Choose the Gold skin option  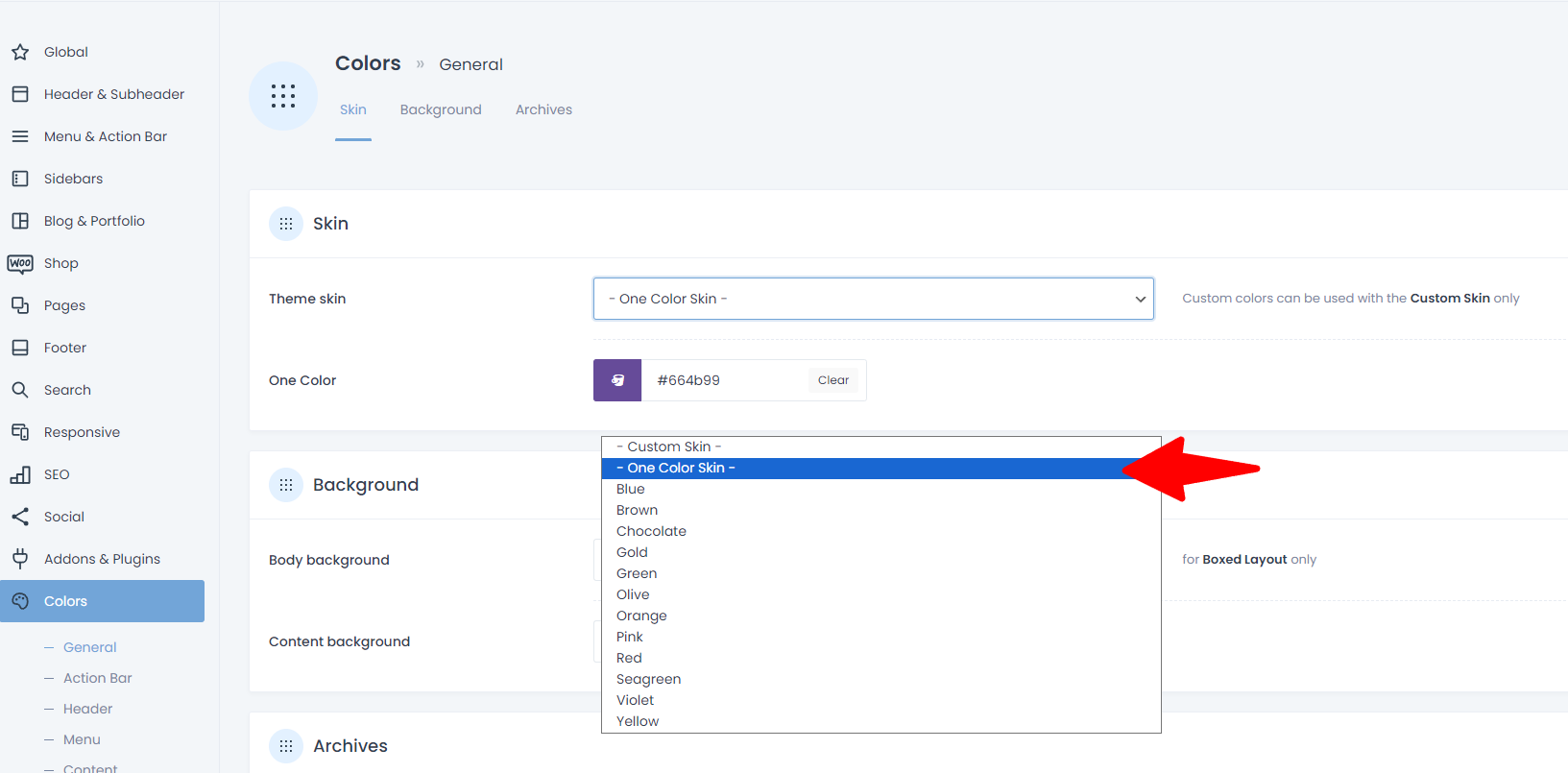[x=880, y=552]
